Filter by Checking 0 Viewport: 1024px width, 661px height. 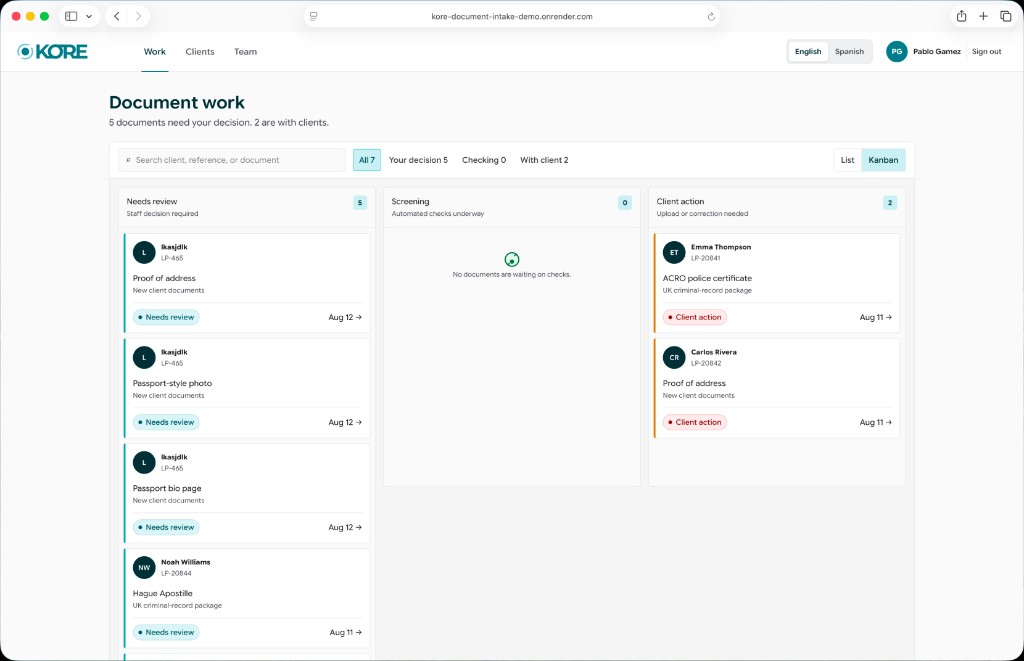(x=484, y=160)
